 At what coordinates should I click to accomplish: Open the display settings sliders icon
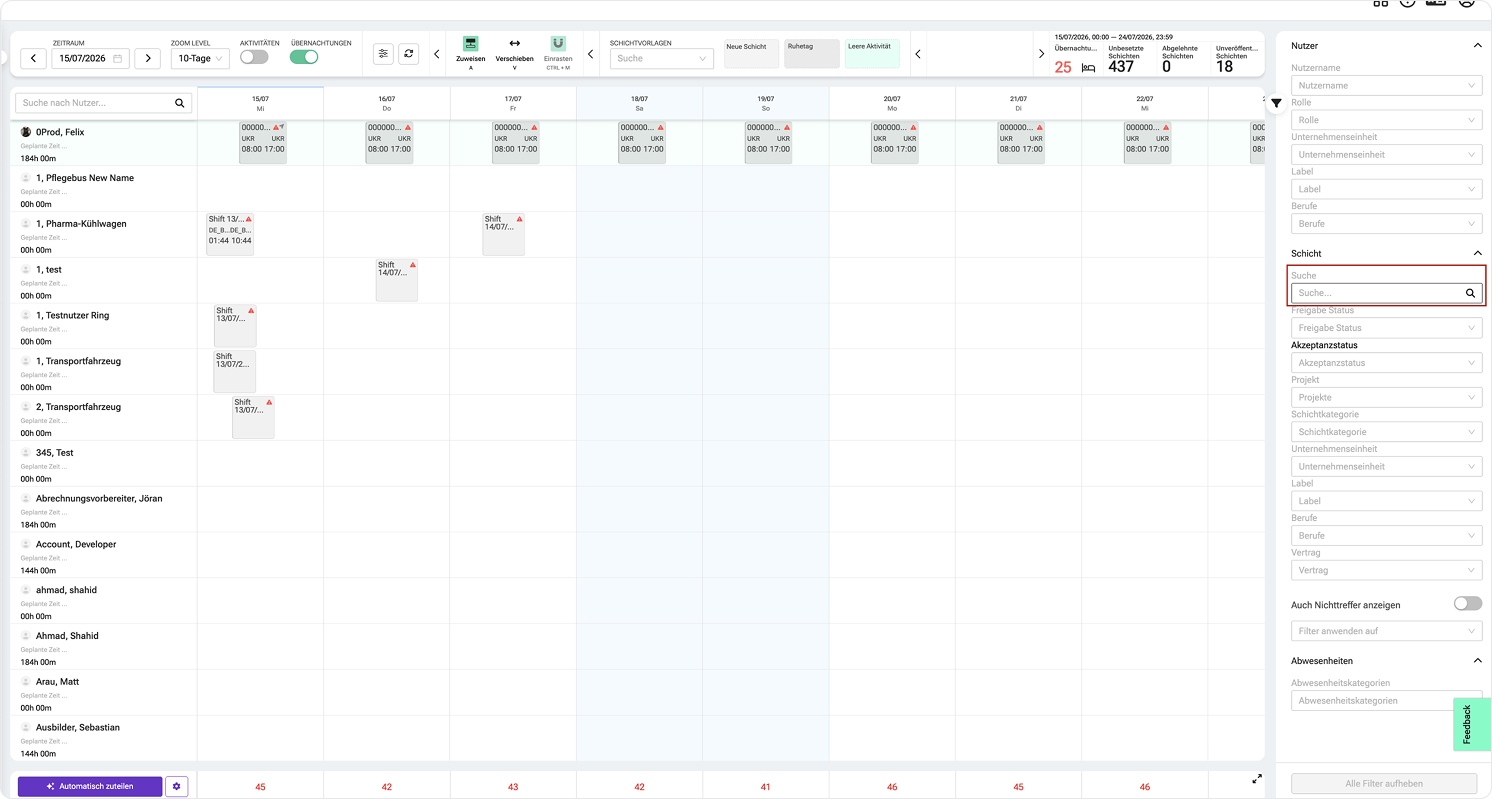pos(383,54)
